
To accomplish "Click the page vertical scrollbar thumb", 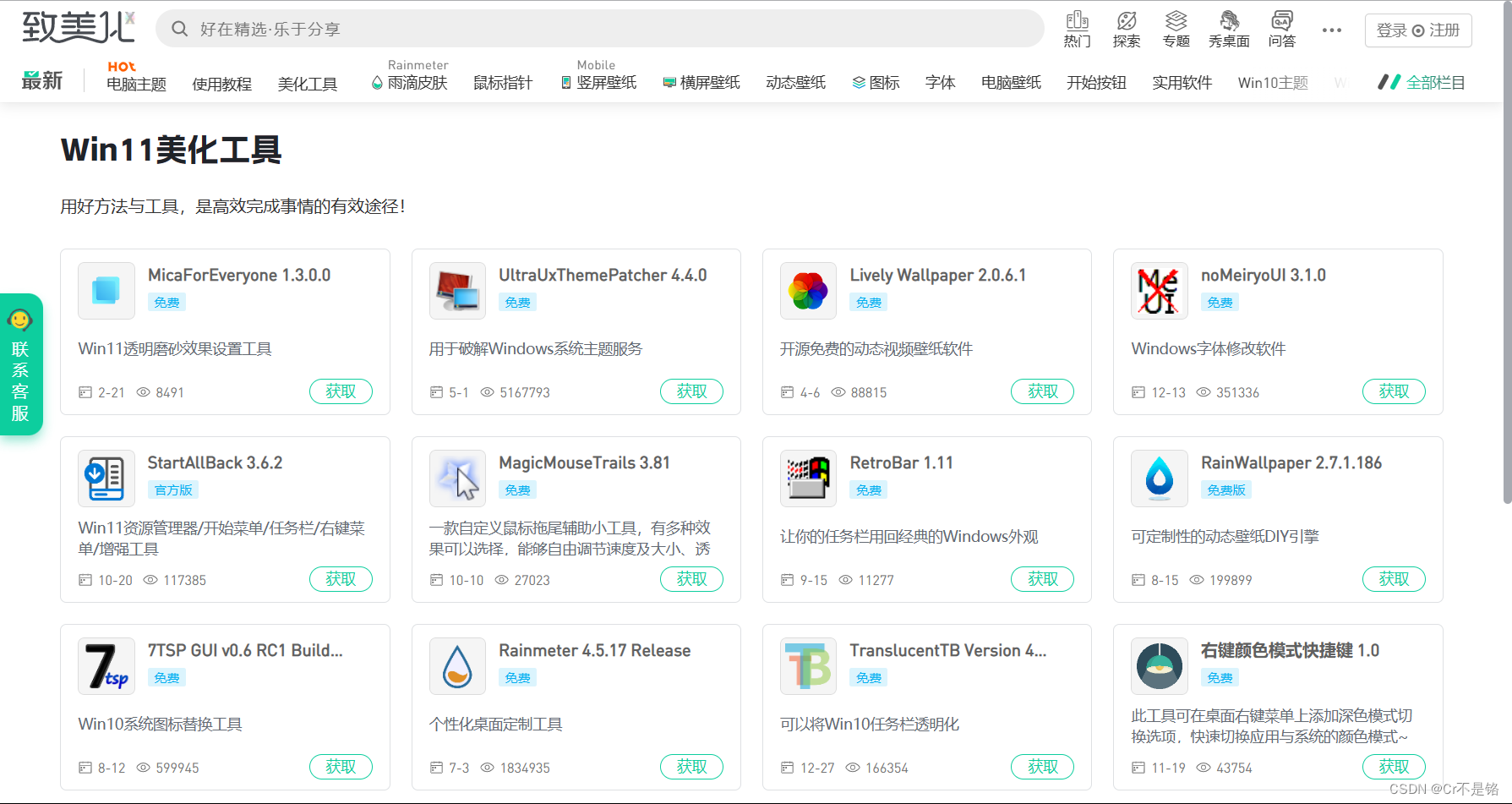I will point(1507,254).
